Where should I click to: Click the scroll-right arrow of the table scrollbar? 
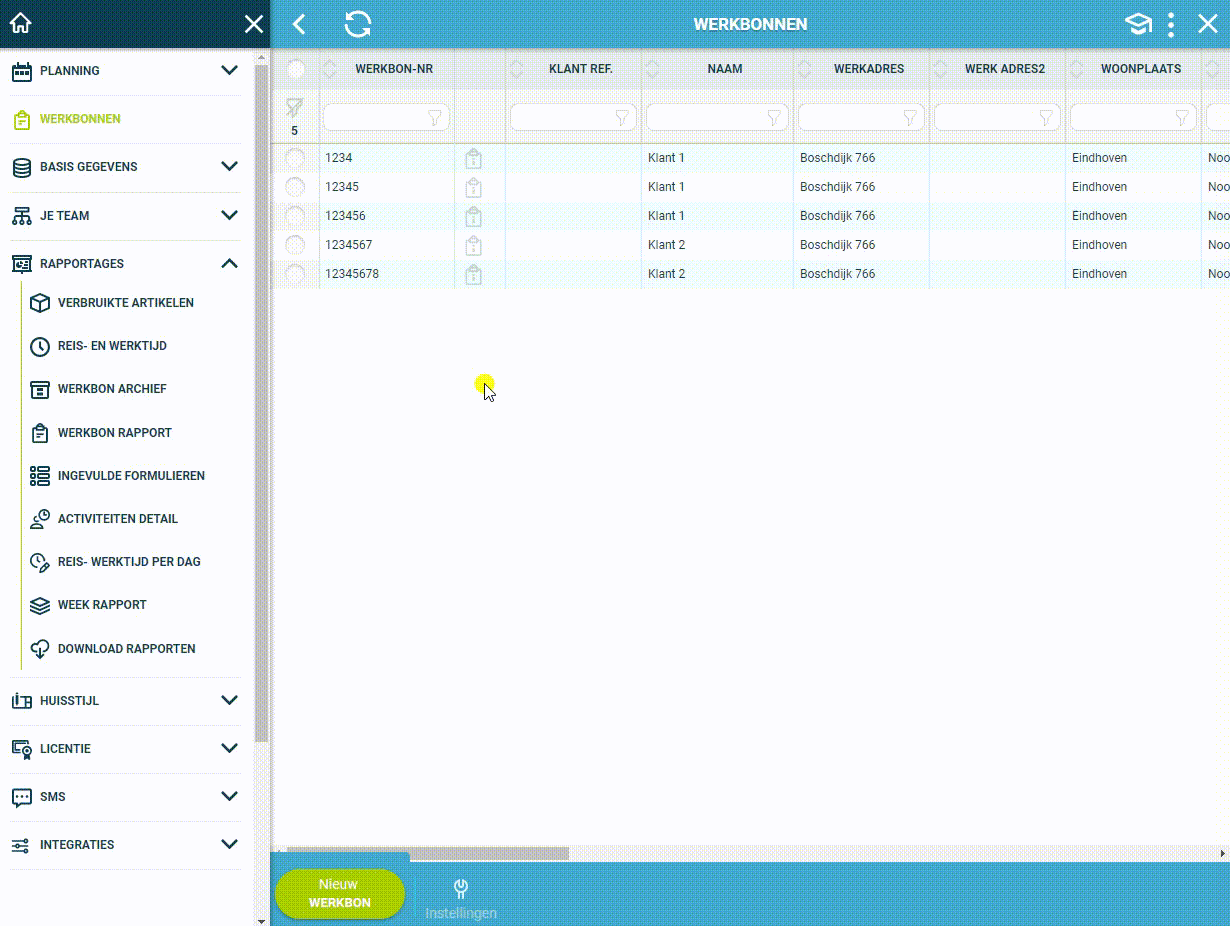click(1222, 854)
